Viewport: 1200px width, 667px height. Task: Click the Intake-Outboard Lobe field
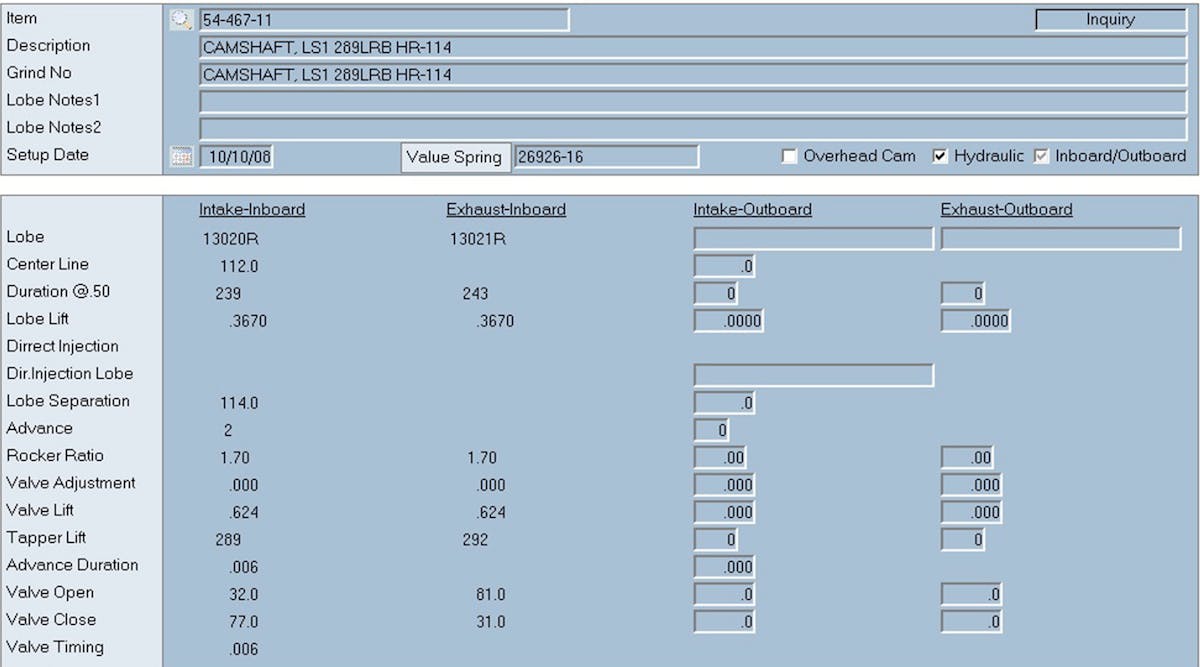(x=813, y=238)
